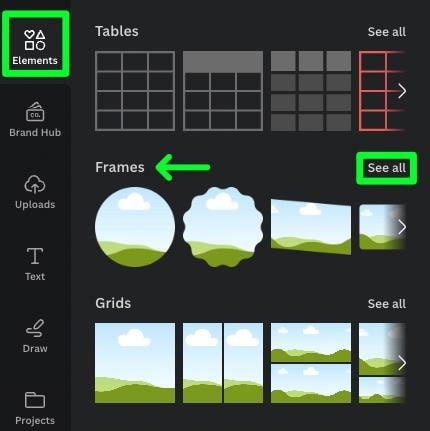Image resolution: width=430 pixels, height=431 pixels.
Task: Insert the two-column vertical grid
Action: pyautogui.click(x=223, y=363)
